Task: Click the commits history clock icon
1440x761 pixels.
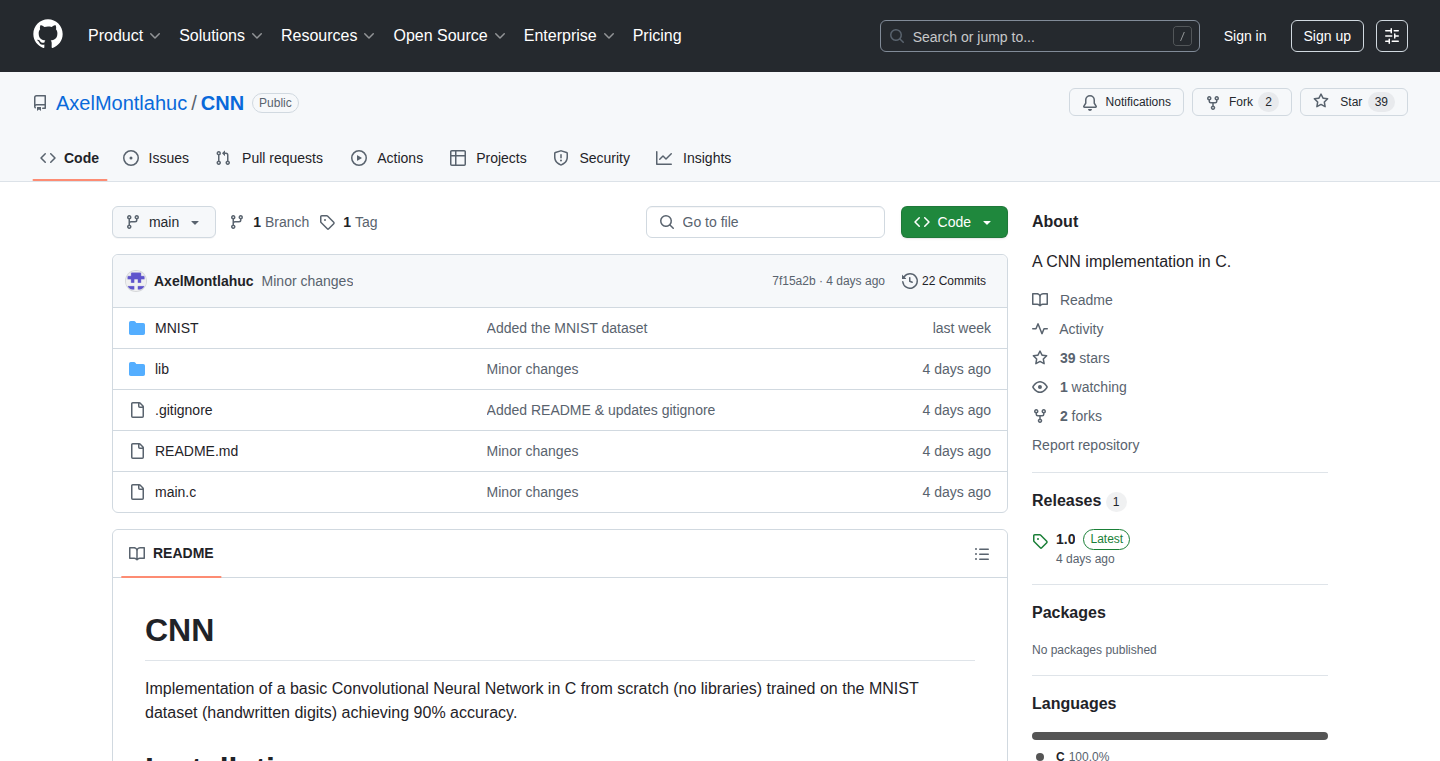Action: pos(910,281)
